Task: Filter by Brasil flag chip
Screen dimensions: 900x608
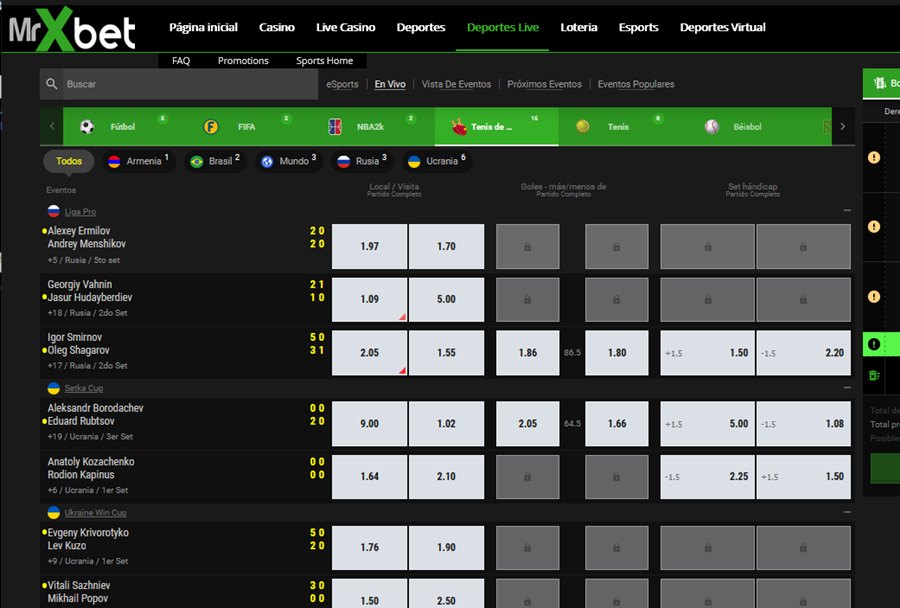Action: click(216, 161)
